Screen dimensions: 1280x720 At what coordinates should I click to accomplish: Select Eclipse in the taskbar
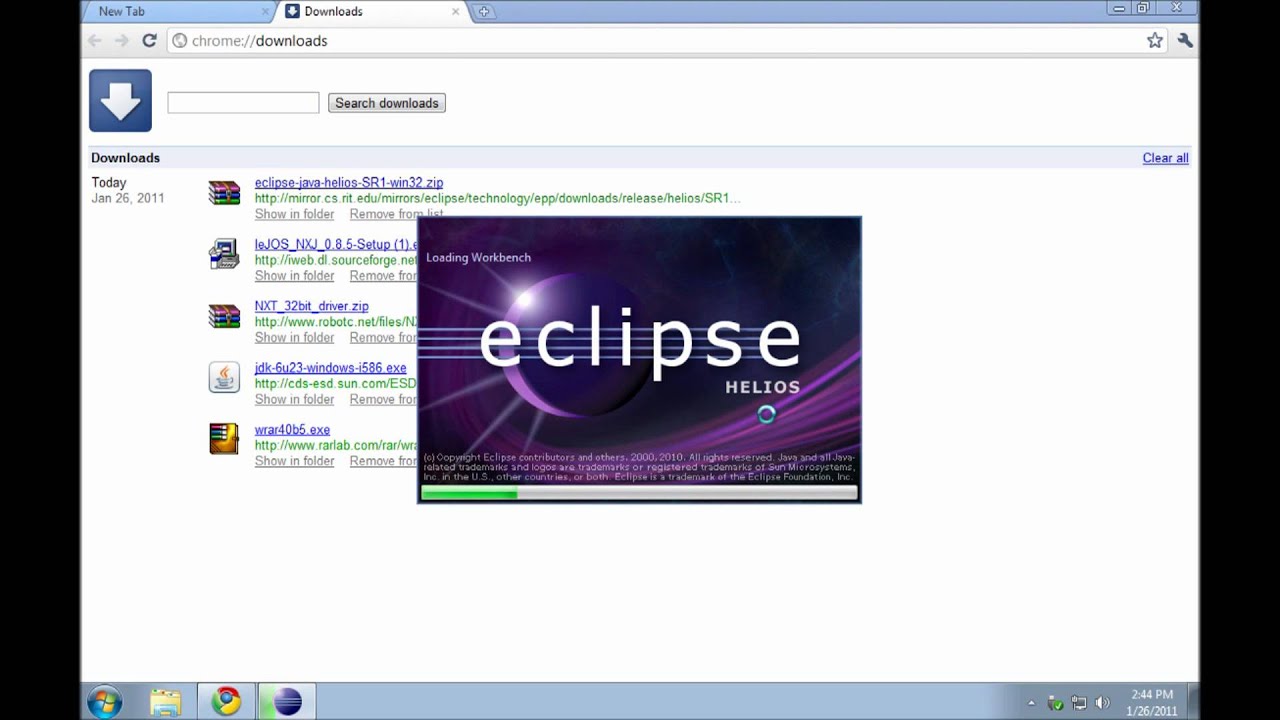[x=287, y=702]
